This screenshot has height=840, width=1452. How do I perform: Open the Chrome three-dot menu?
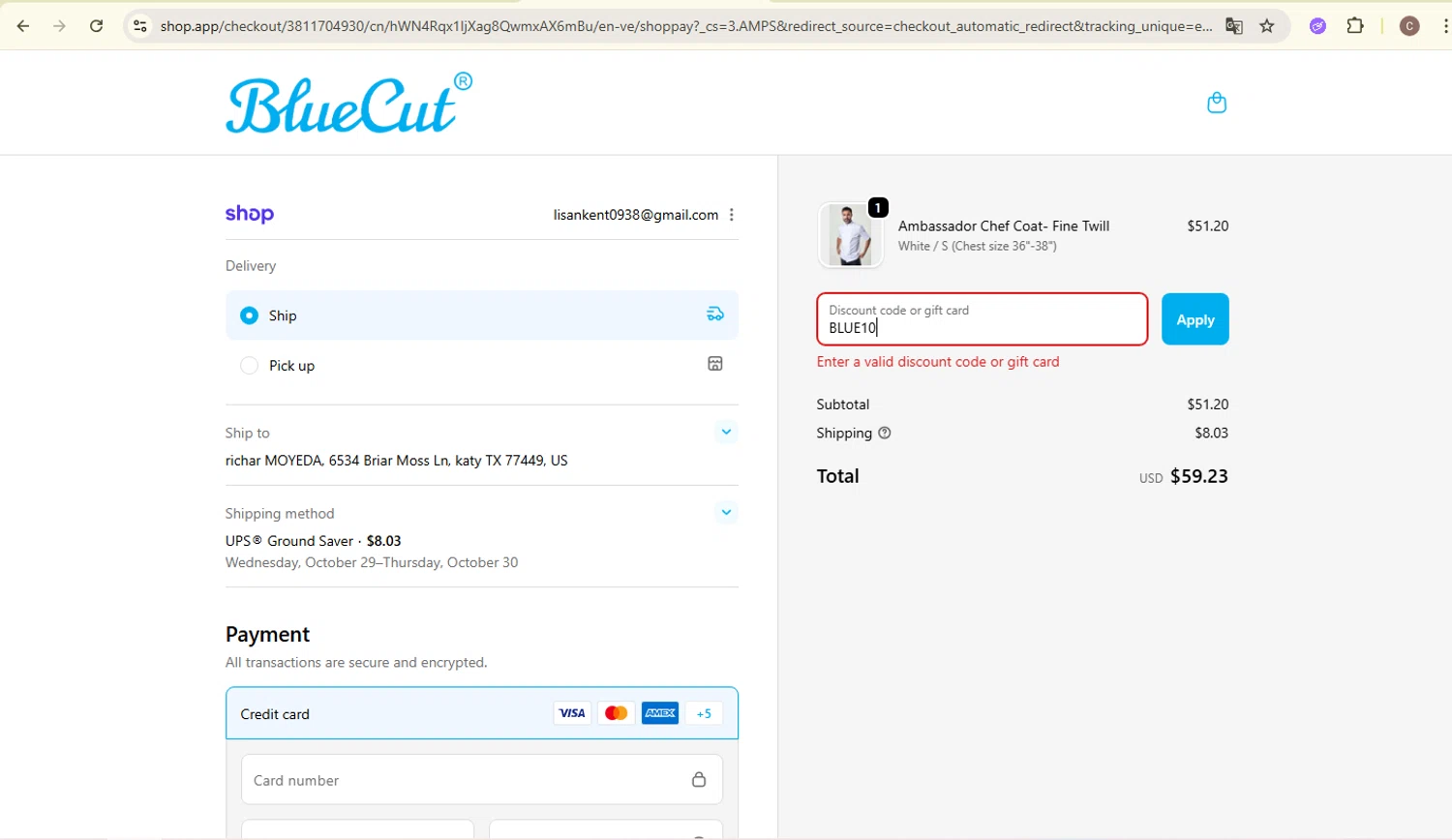pos(1445,26)
